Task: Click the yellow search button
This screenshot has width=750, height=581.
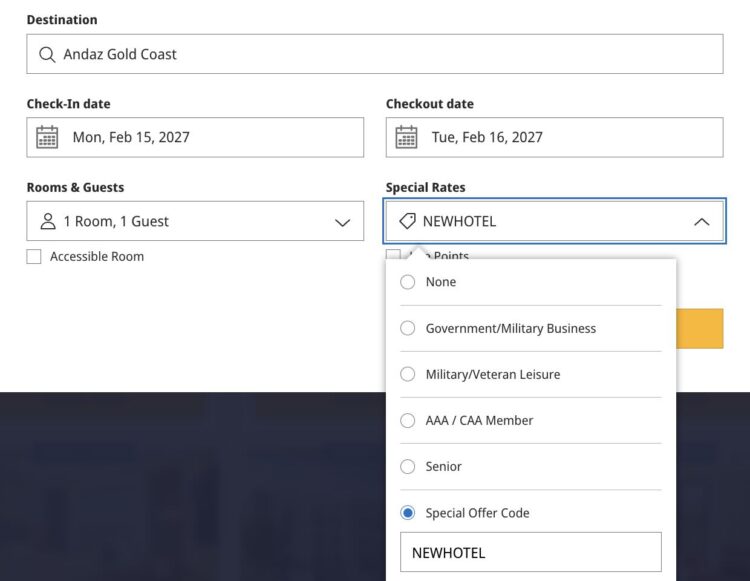Action: click(700, 329)
